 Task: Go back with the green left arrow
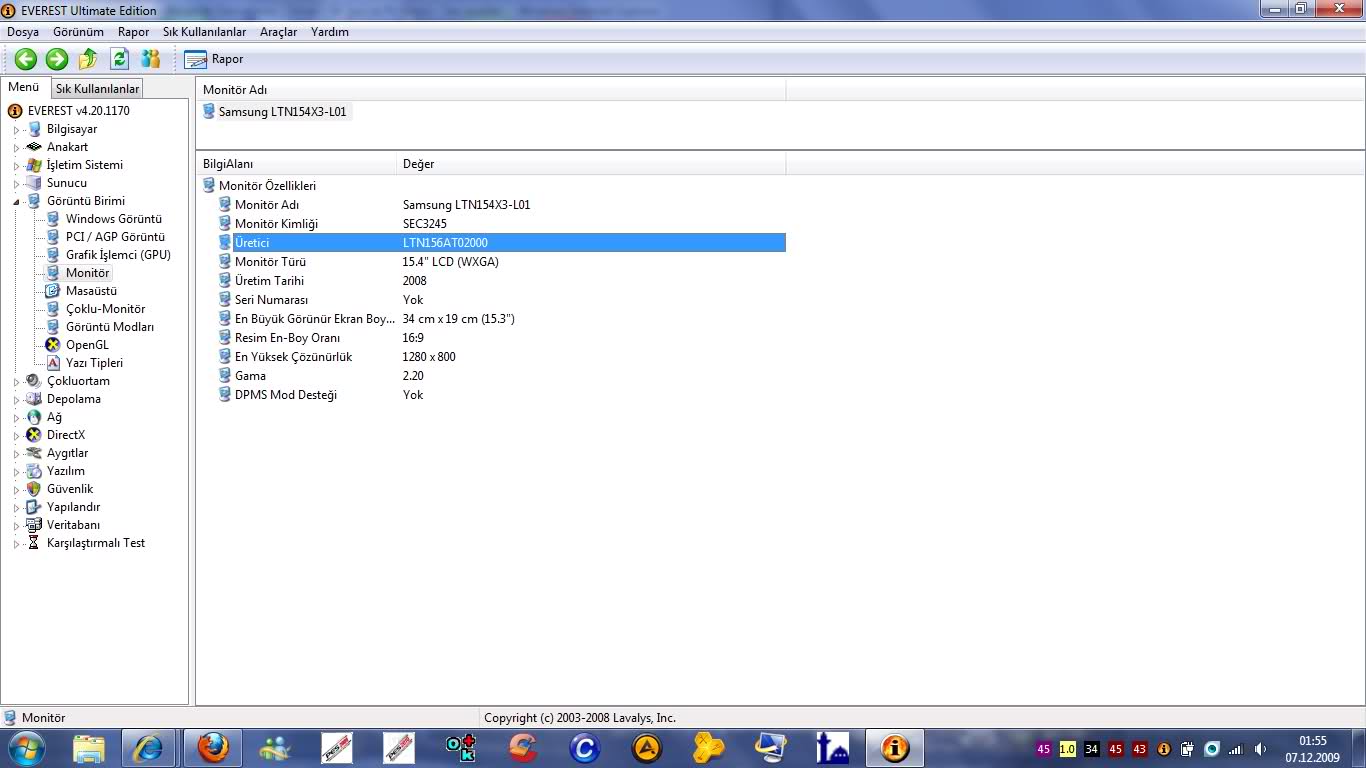[25, 59]
